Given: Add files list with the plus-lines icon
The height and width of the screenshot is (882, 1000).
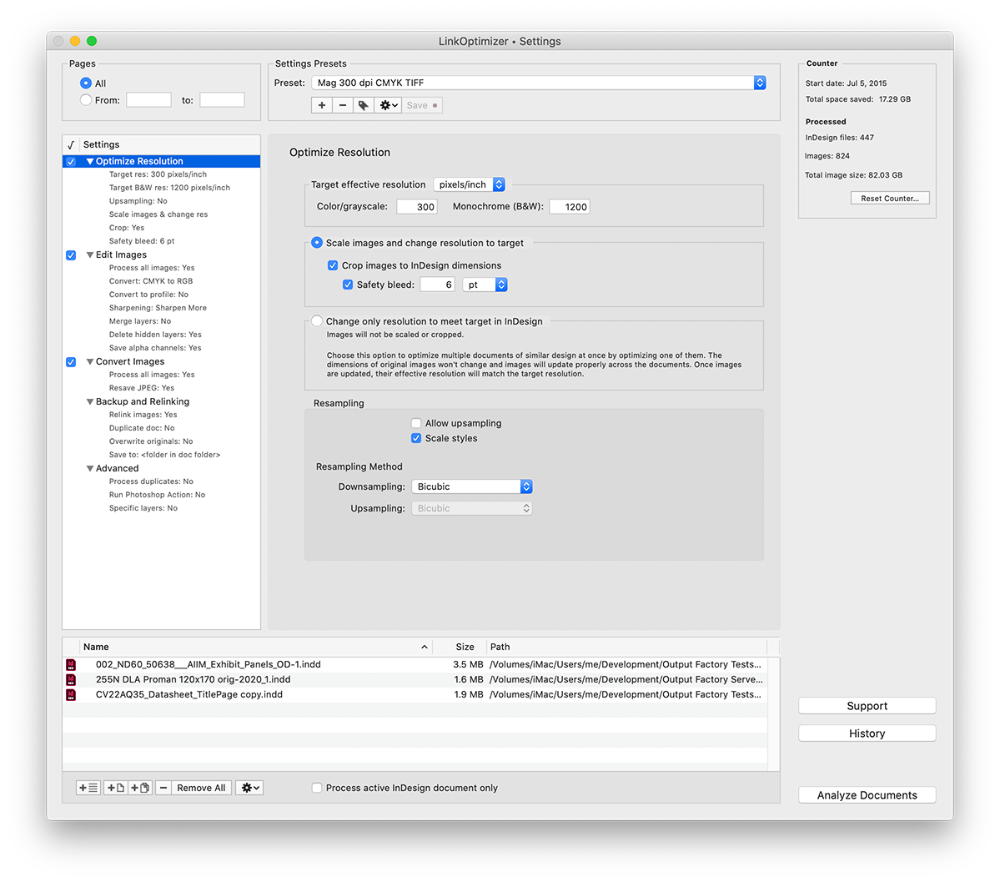Looking at the screenshot, I should click(x=88, y=788).
